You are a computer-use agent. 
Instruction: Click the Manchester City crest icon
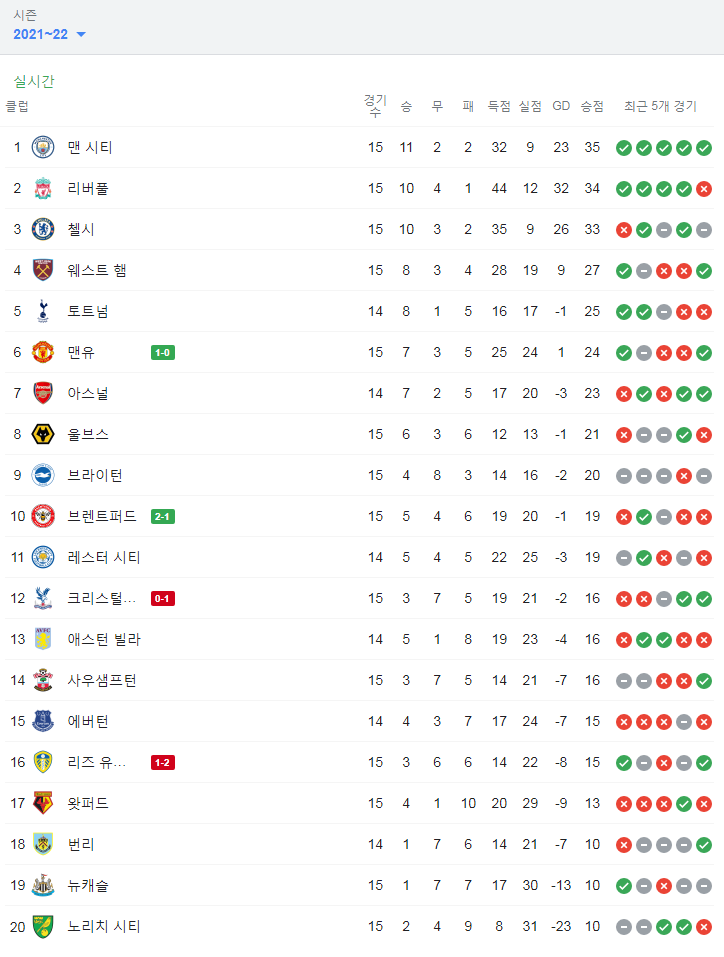click(43, 147)
